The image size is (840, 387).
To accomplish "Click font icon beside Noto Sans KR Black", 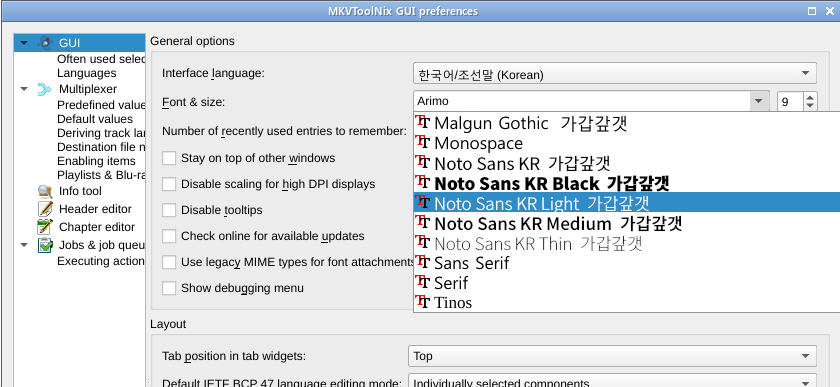I will [423, 182].
